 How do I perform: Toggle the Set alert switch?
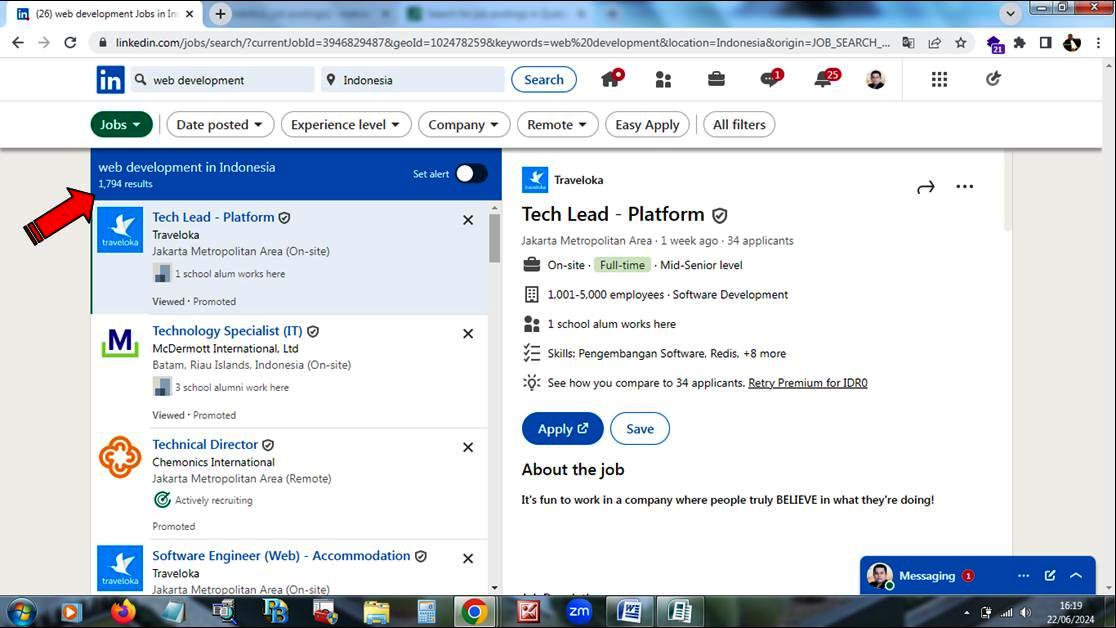(x=471, y=174)
